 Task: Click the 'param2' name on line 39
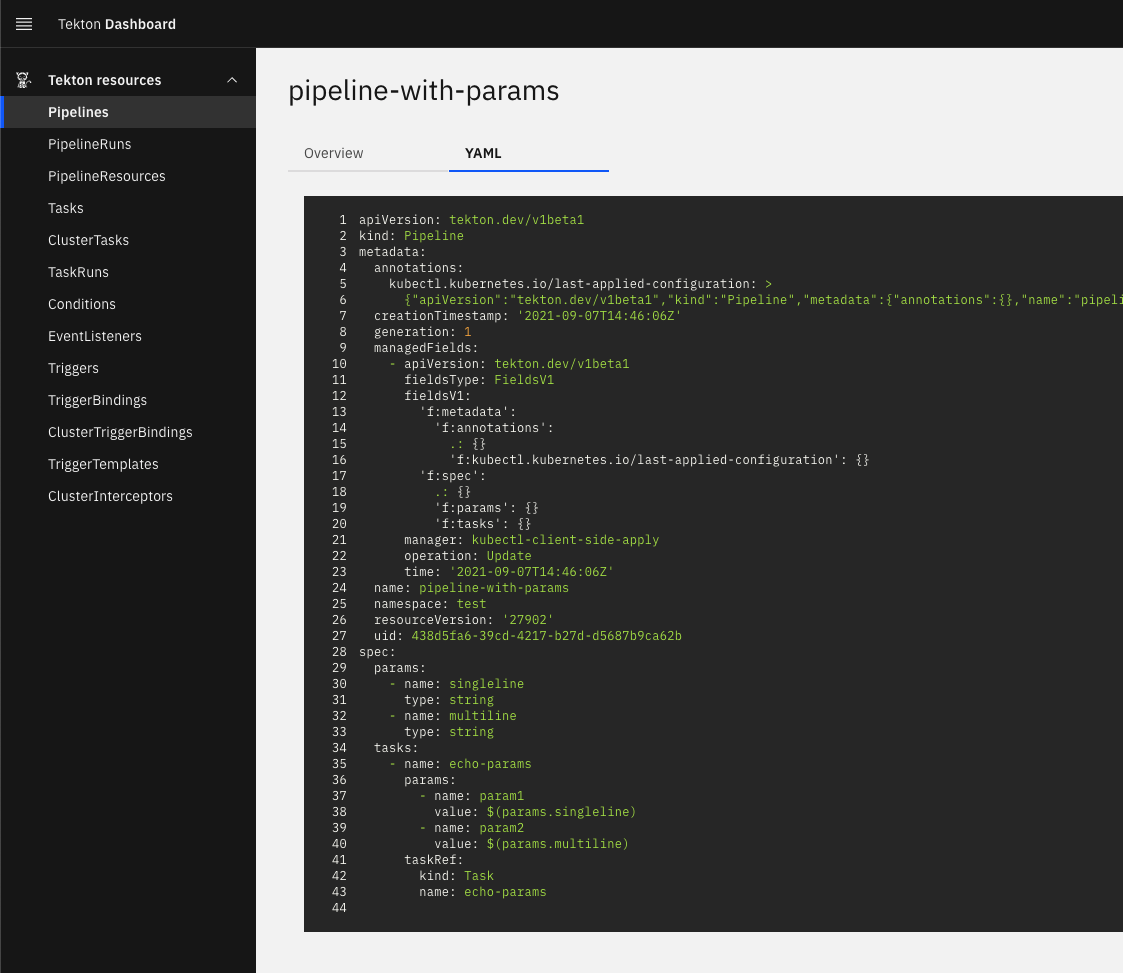click(501, 828)
